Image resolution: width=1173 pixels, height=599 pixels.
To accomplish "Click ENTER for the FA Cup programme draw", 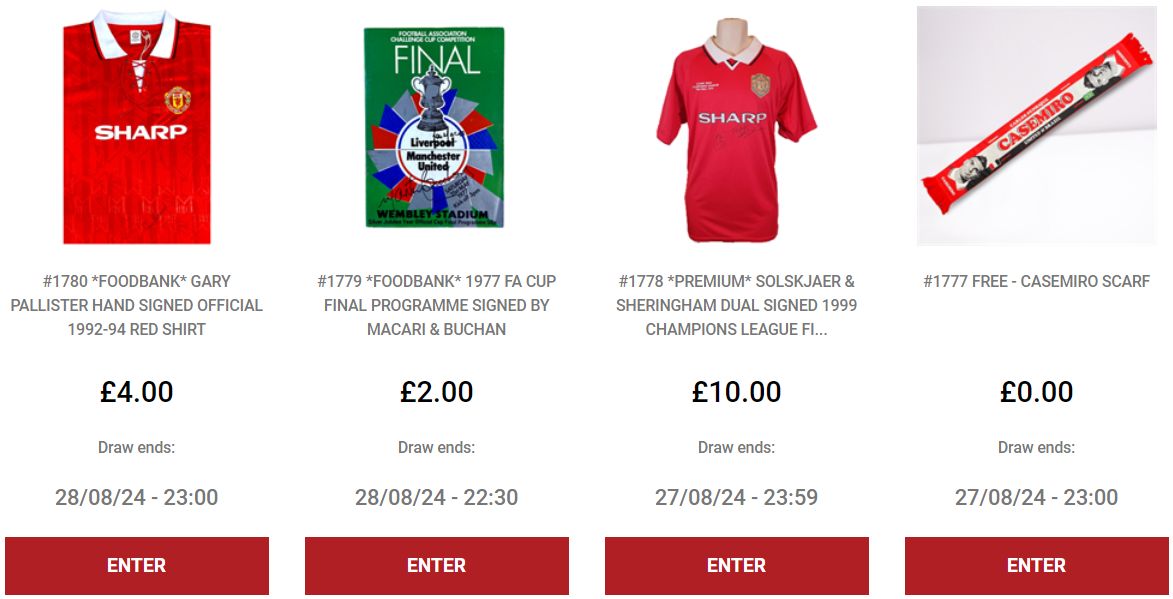I will coord(437,565).
